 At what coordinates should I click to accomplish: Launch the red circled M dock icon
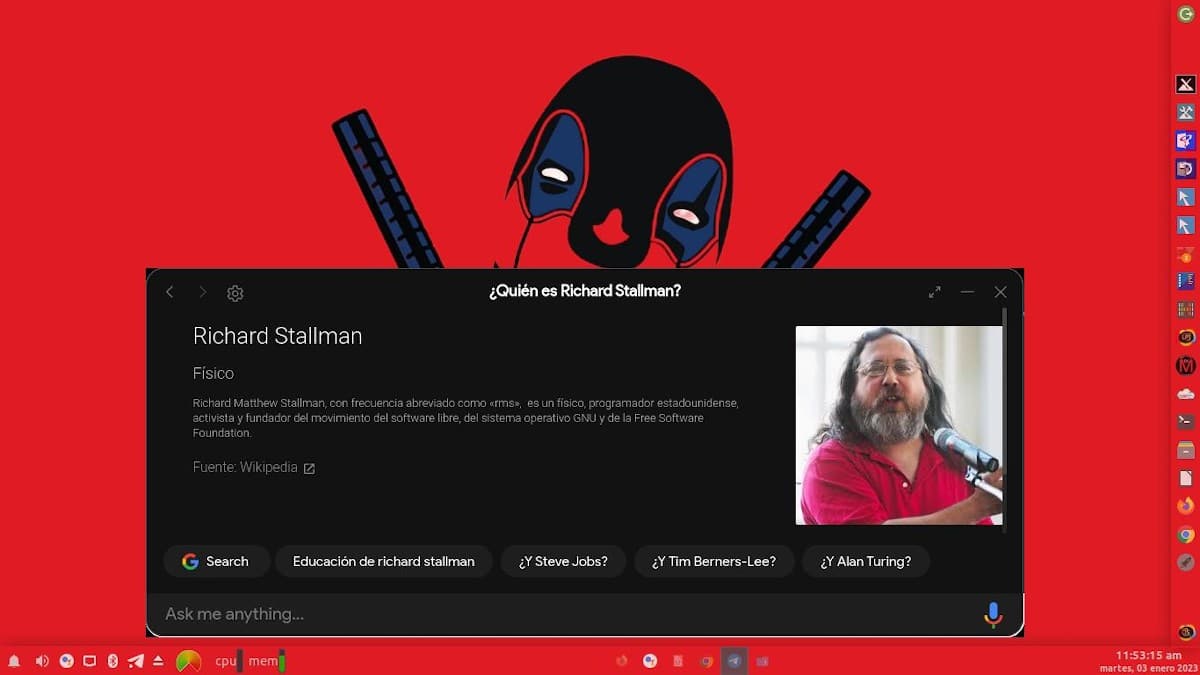(1186, 366)
